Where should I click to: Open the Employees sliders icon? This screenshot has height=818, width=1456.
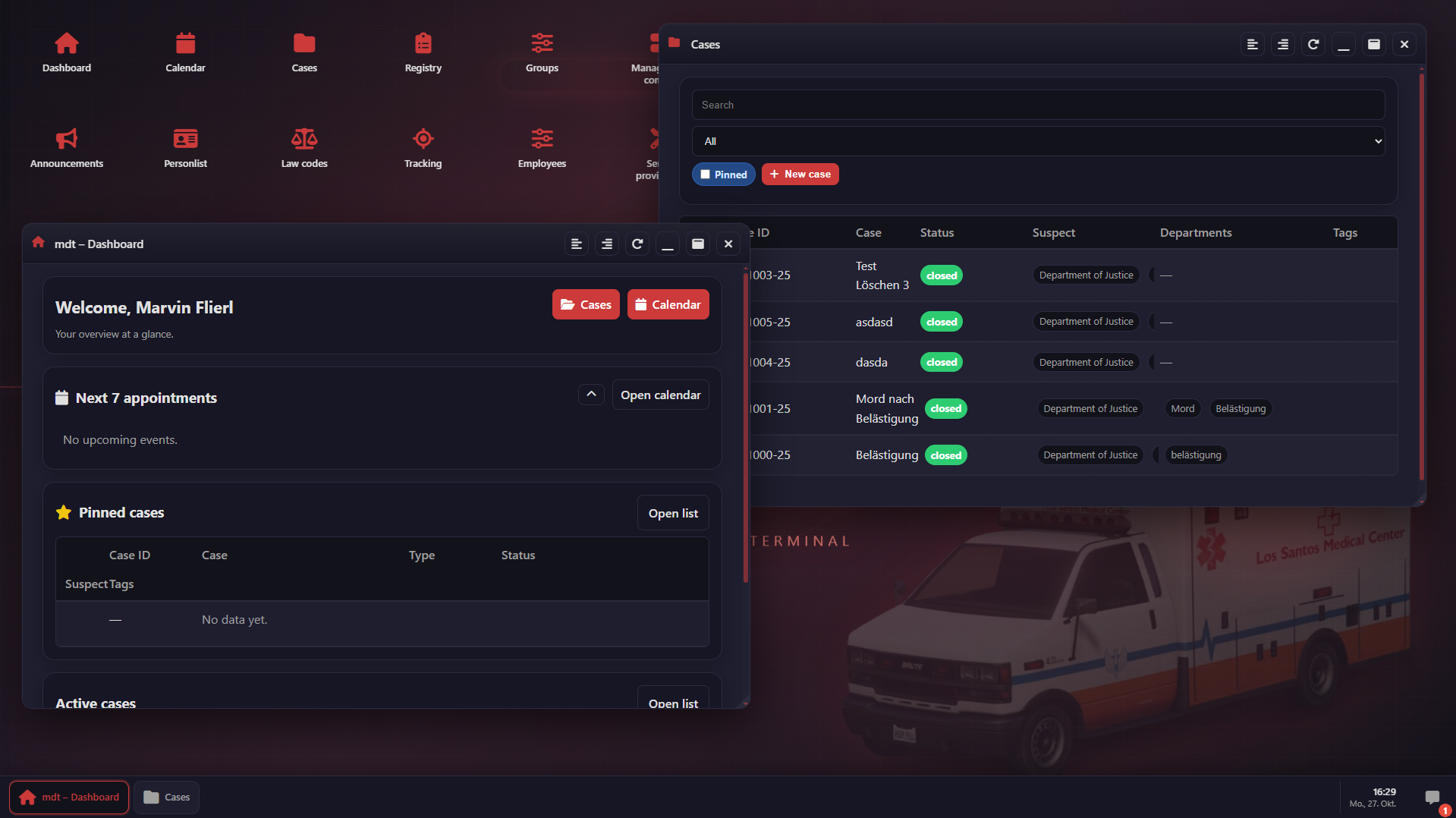(542, 147)
